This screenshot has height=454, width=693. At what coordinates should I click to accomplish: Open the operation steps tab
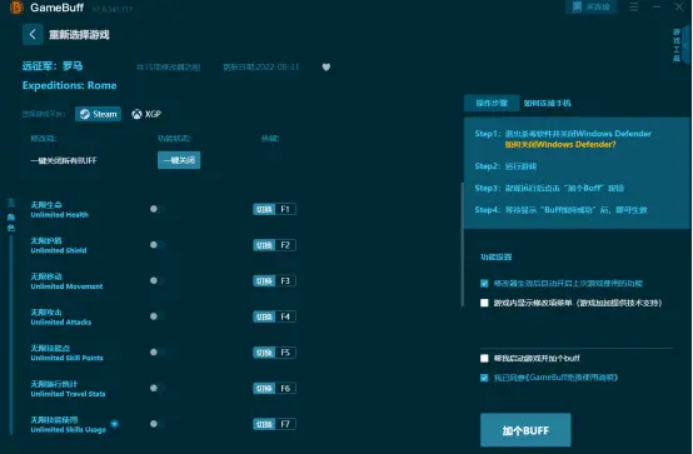(x=491, y=103)
